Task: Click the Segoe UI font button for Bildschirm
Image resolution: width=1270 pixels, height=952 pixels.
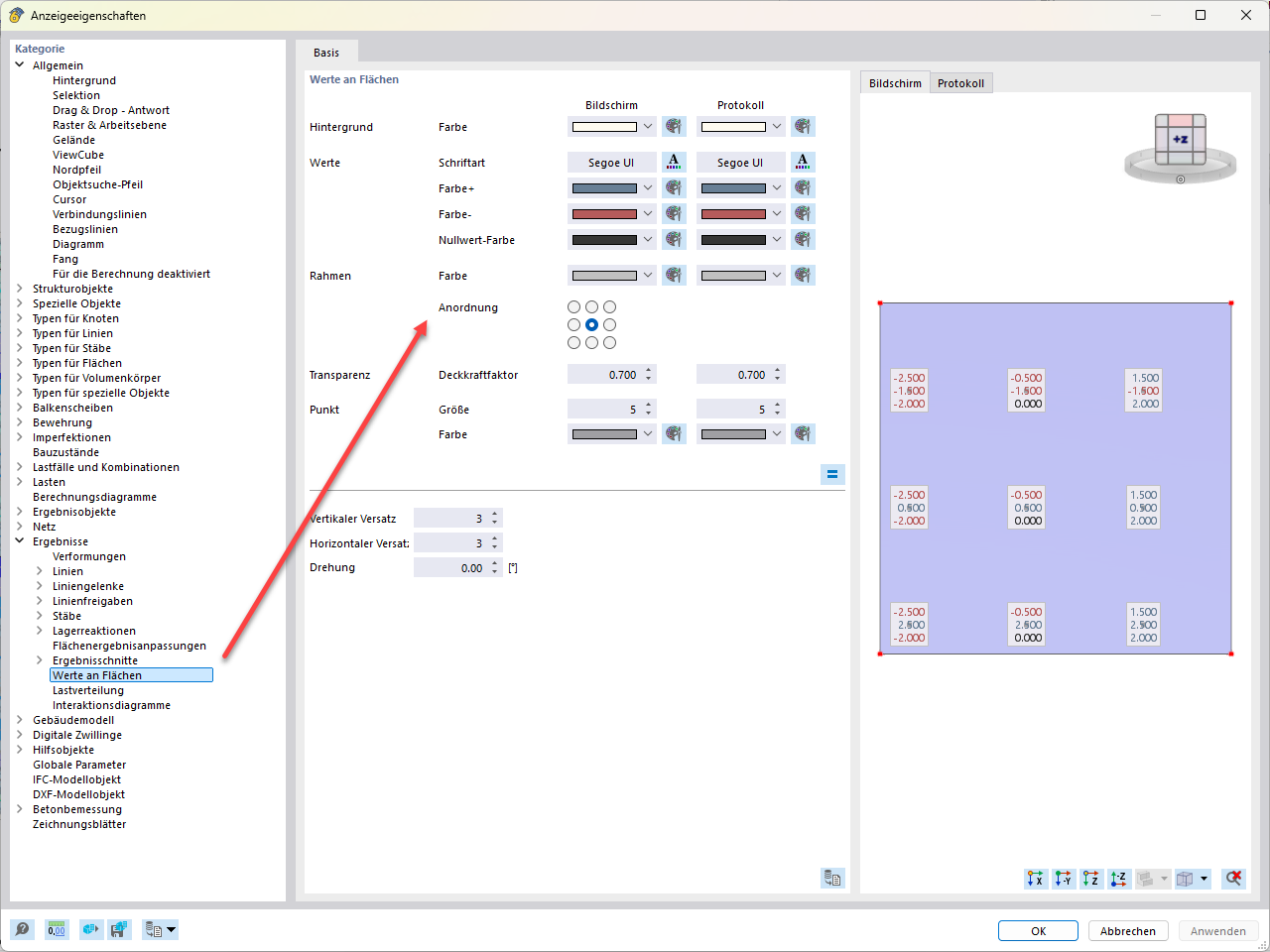Action: pyautogui.click(x=611, y=162)
